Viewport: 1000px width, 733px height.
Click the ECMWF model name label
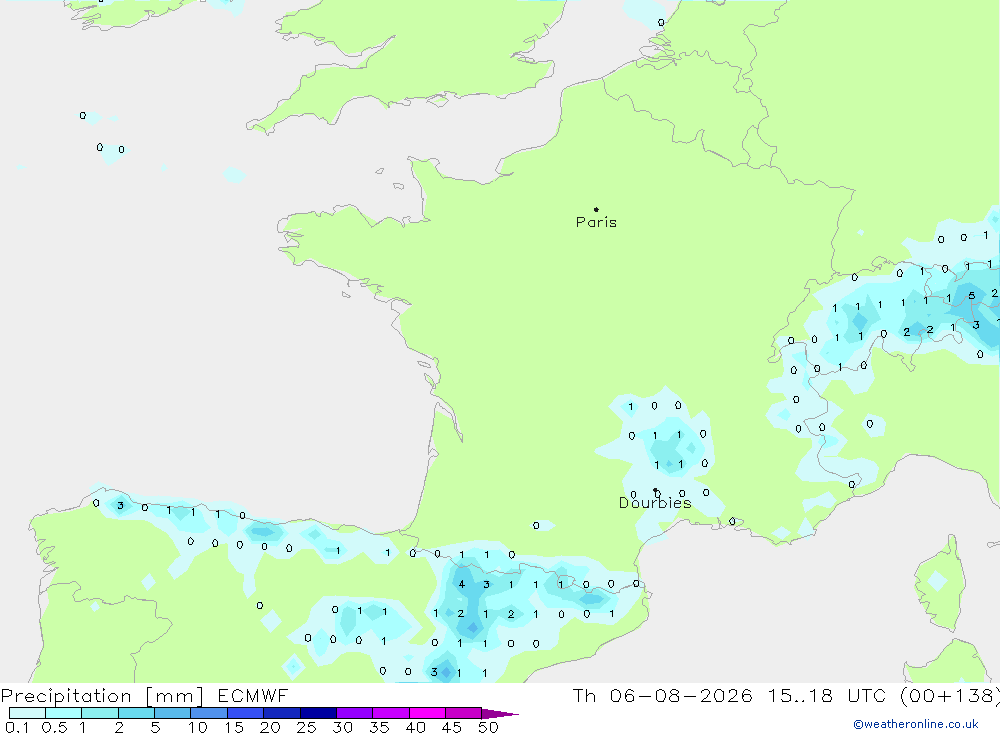253,695
